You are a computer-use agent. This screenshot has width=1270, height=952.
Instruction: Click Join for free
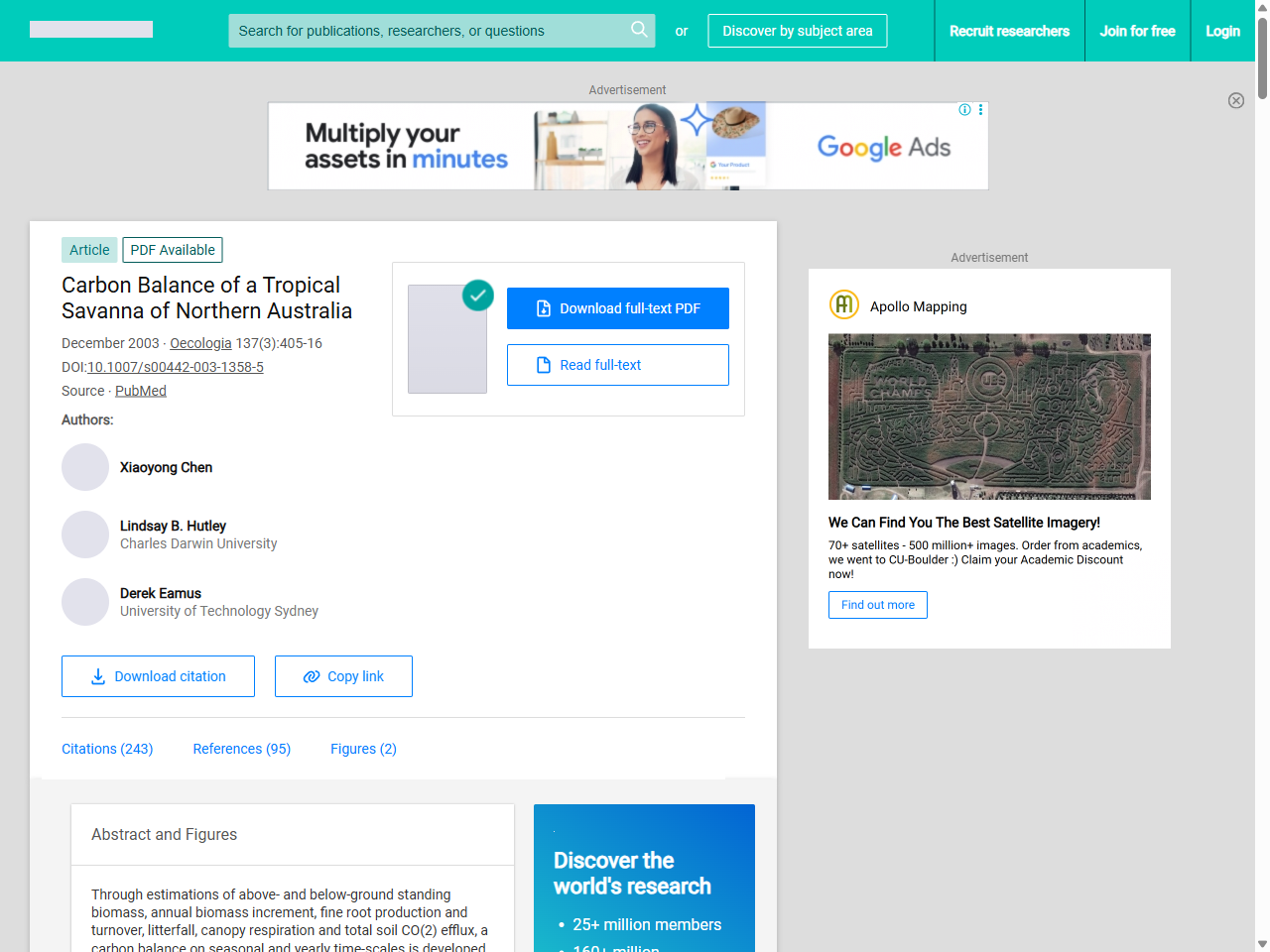(1137, 31)
